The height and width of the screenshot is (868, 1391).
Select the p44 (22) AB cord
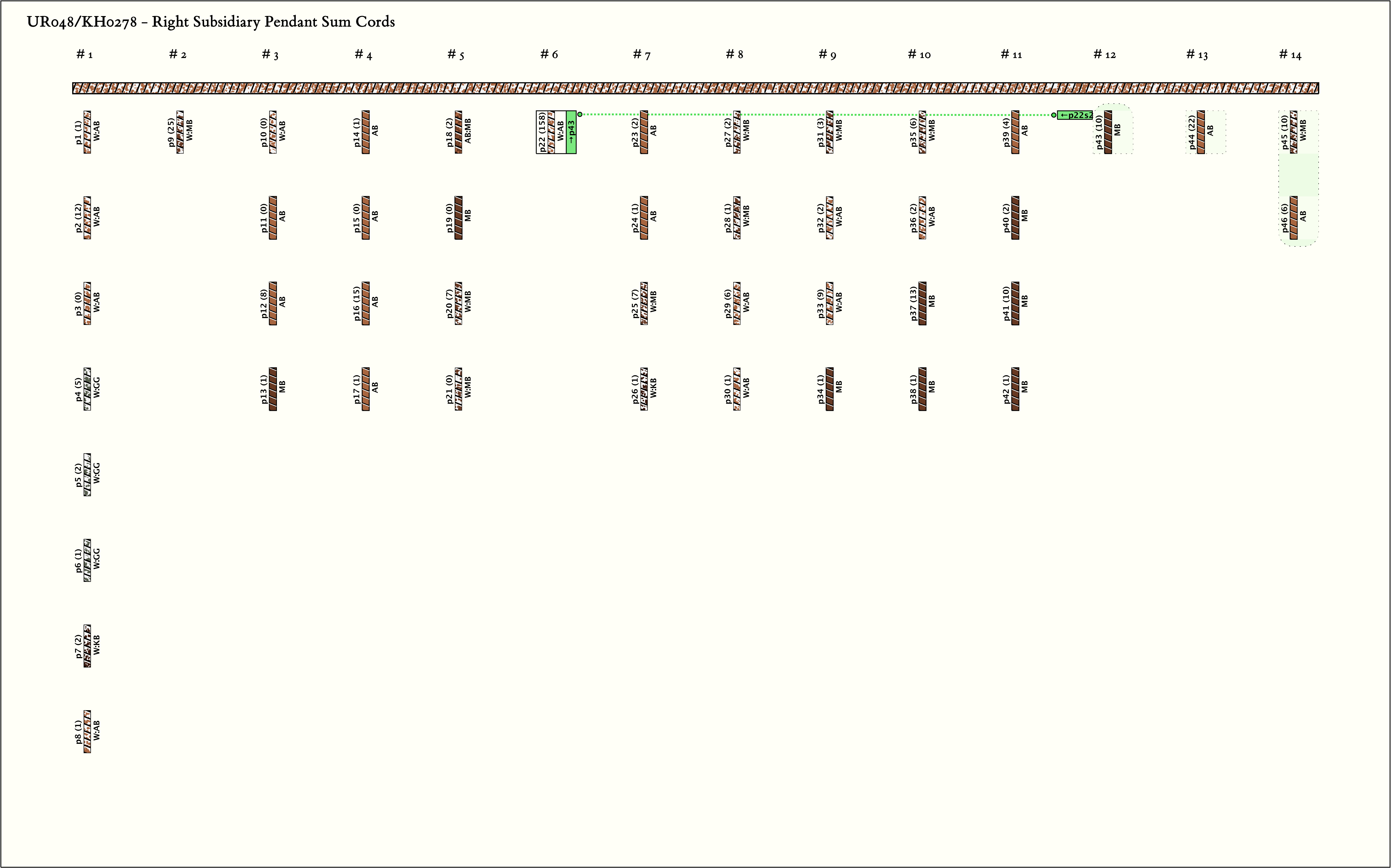point(1201,132)
